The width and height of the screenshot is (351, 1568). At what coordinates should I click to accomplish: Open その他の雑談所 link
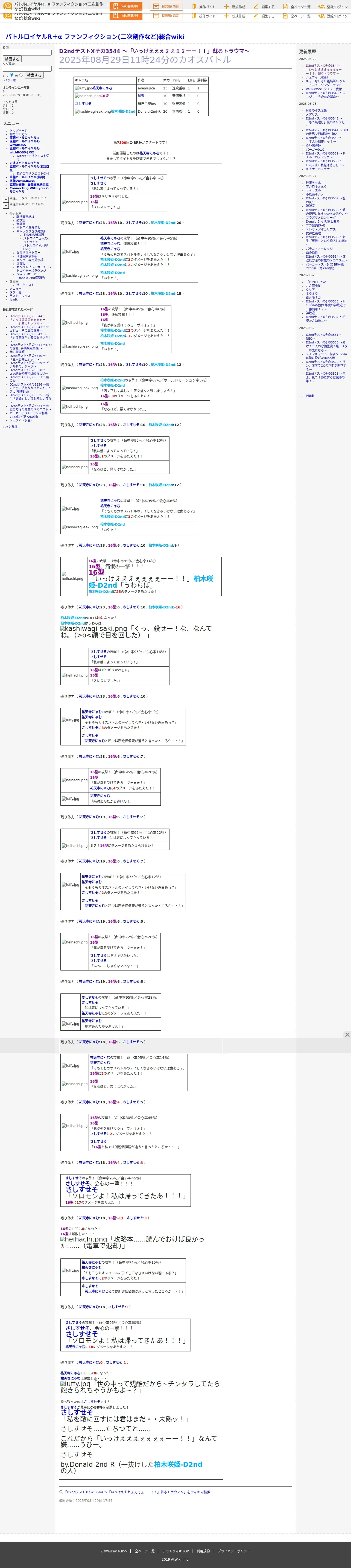coord(33,234)
